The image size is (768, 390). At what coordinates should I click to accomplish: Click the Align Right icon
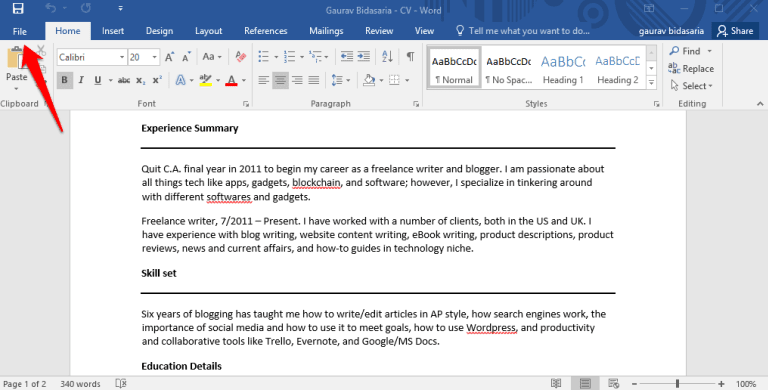(297, 80)
